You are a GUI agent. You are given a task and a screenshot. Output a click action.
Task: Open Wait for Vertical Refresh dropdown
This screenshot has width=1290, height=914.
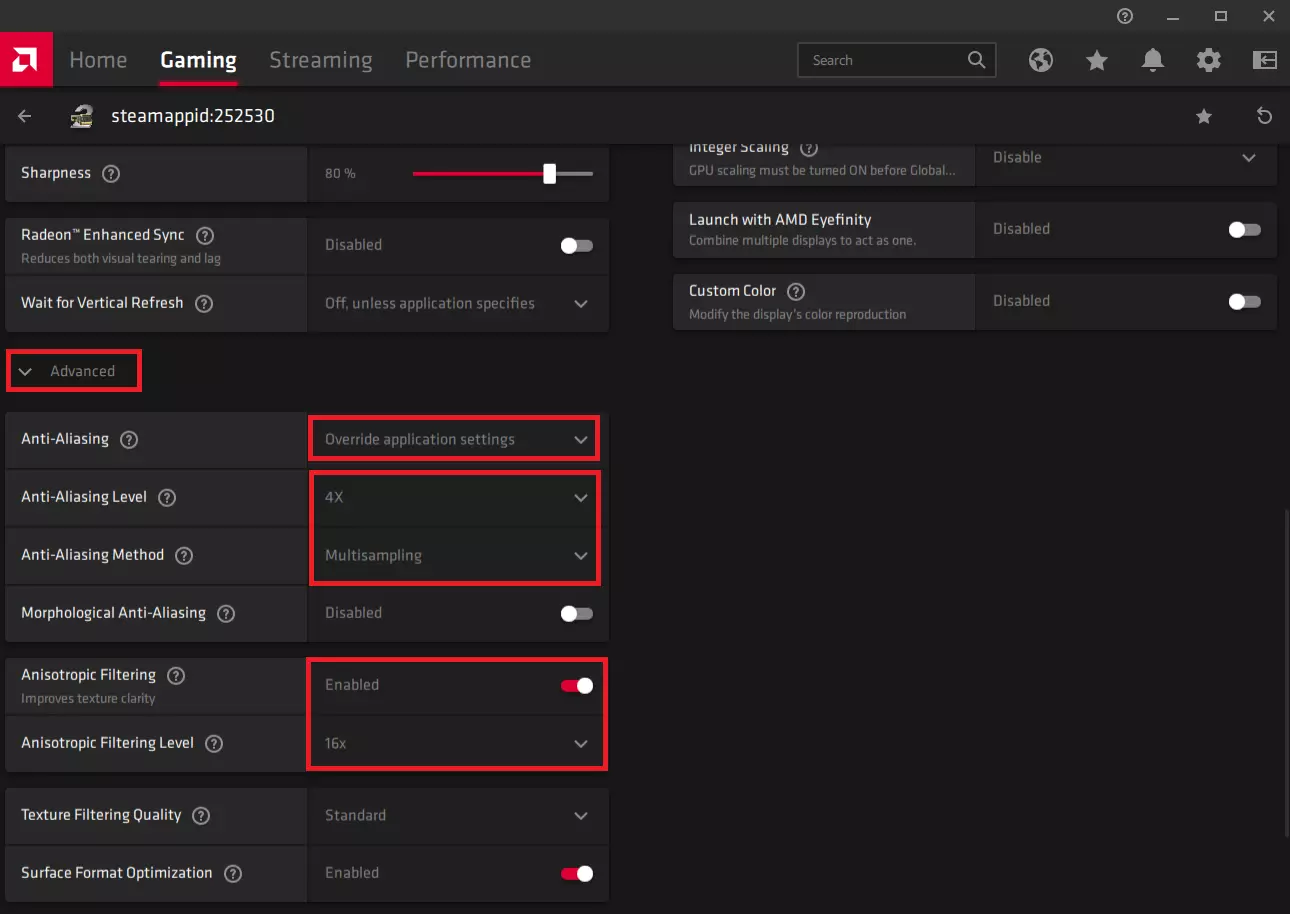click(457, 303)
